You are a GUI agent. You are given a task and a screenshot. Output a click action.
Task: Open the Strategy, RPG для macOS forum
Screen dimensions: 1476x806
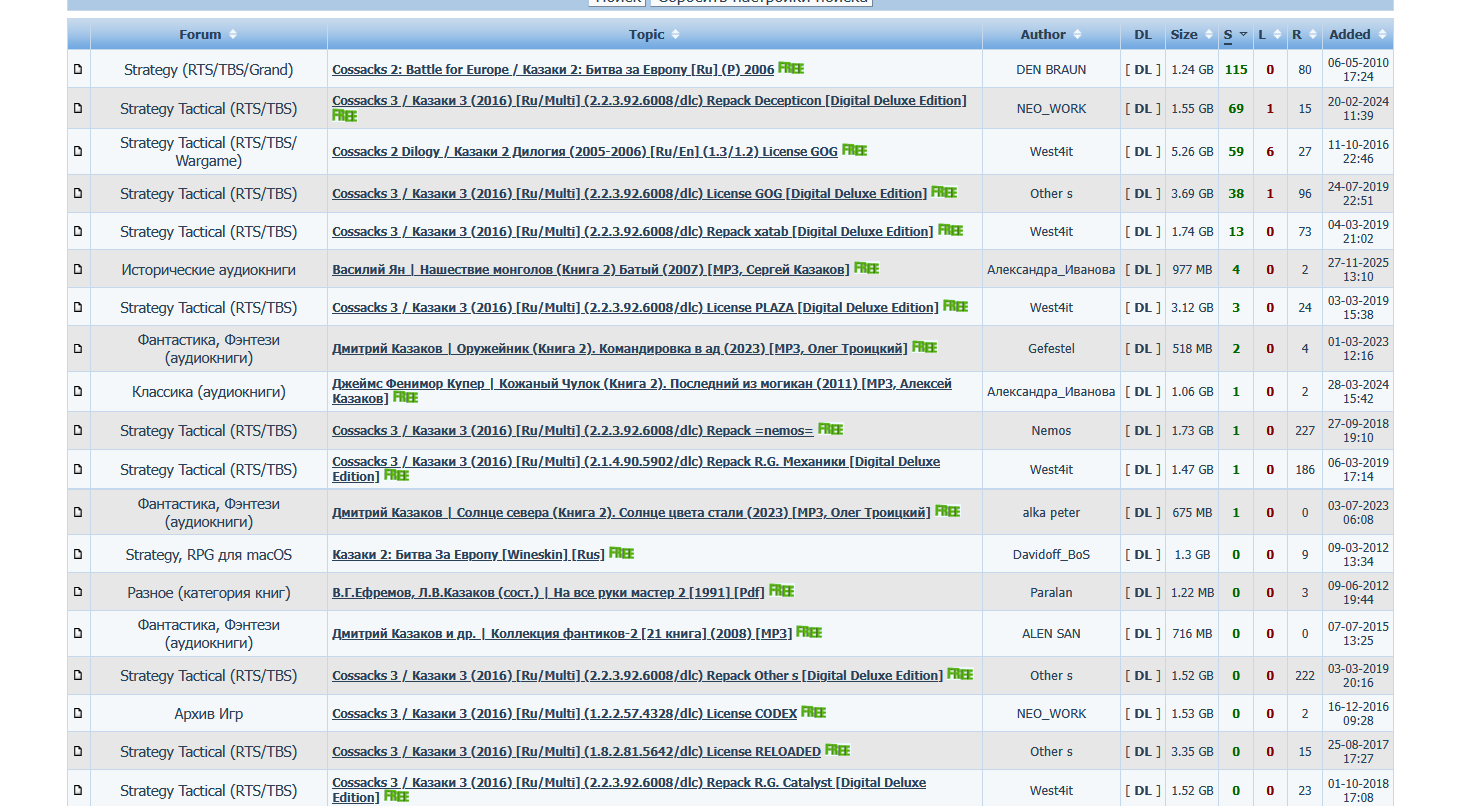[209, 555]
